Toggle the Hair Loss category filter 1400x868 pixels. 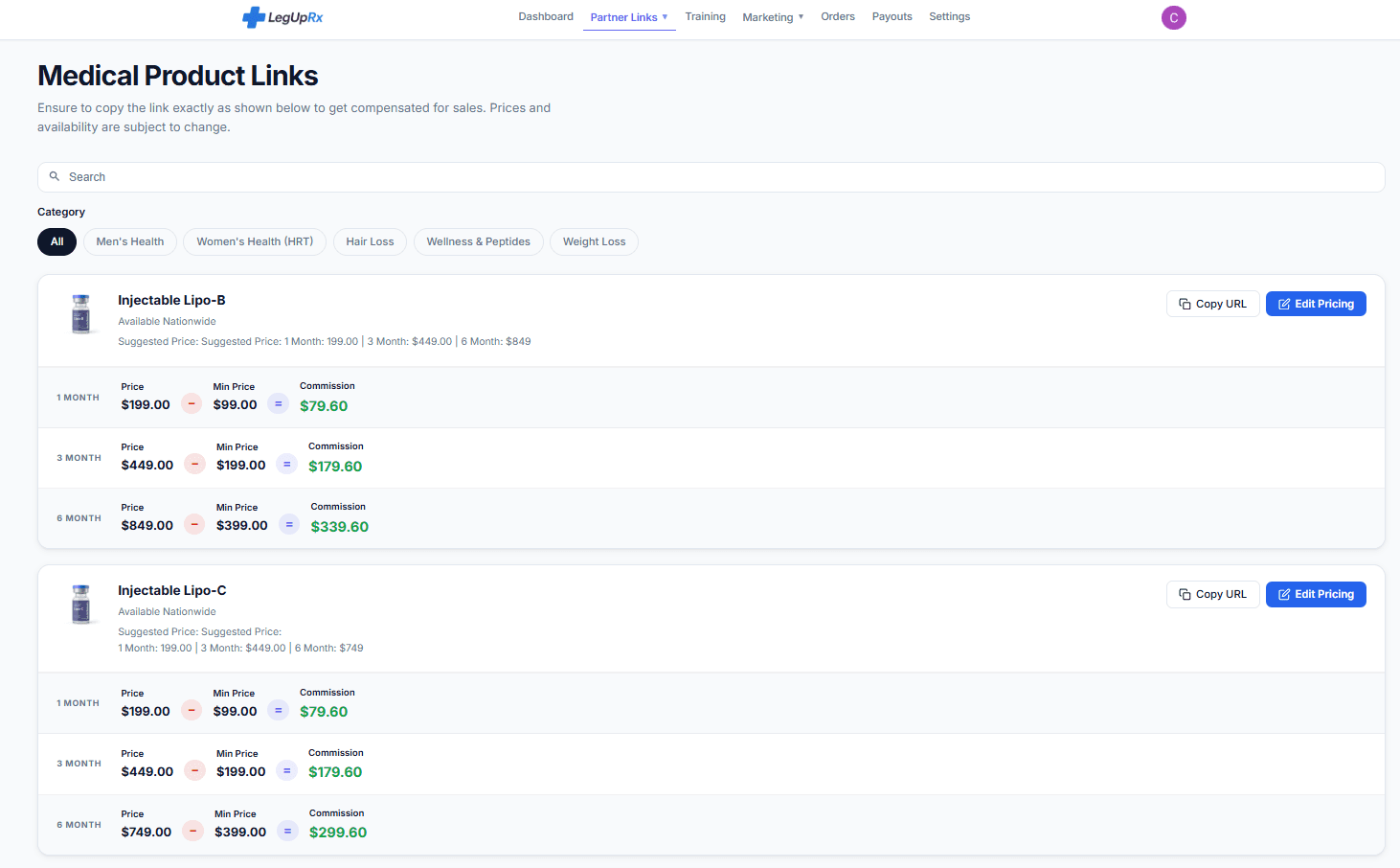[x=370, y=241]
